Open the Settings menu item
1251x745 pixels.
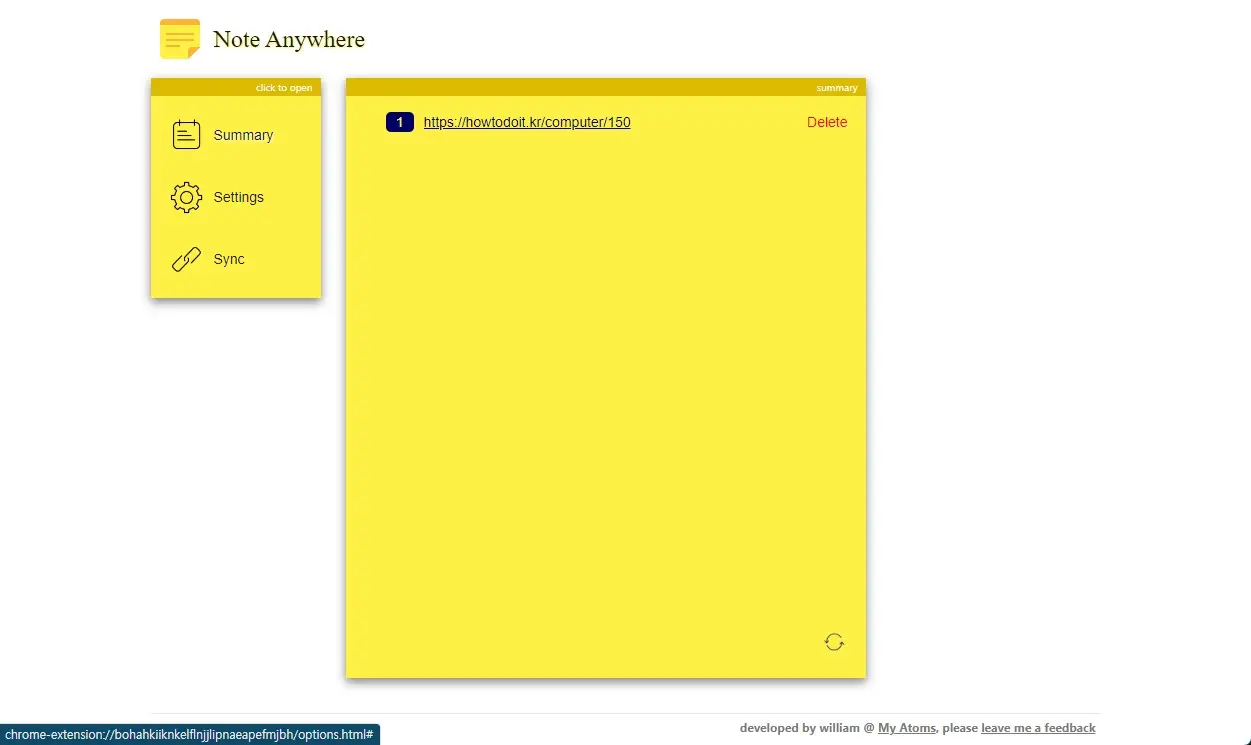(x=238, y=197)
